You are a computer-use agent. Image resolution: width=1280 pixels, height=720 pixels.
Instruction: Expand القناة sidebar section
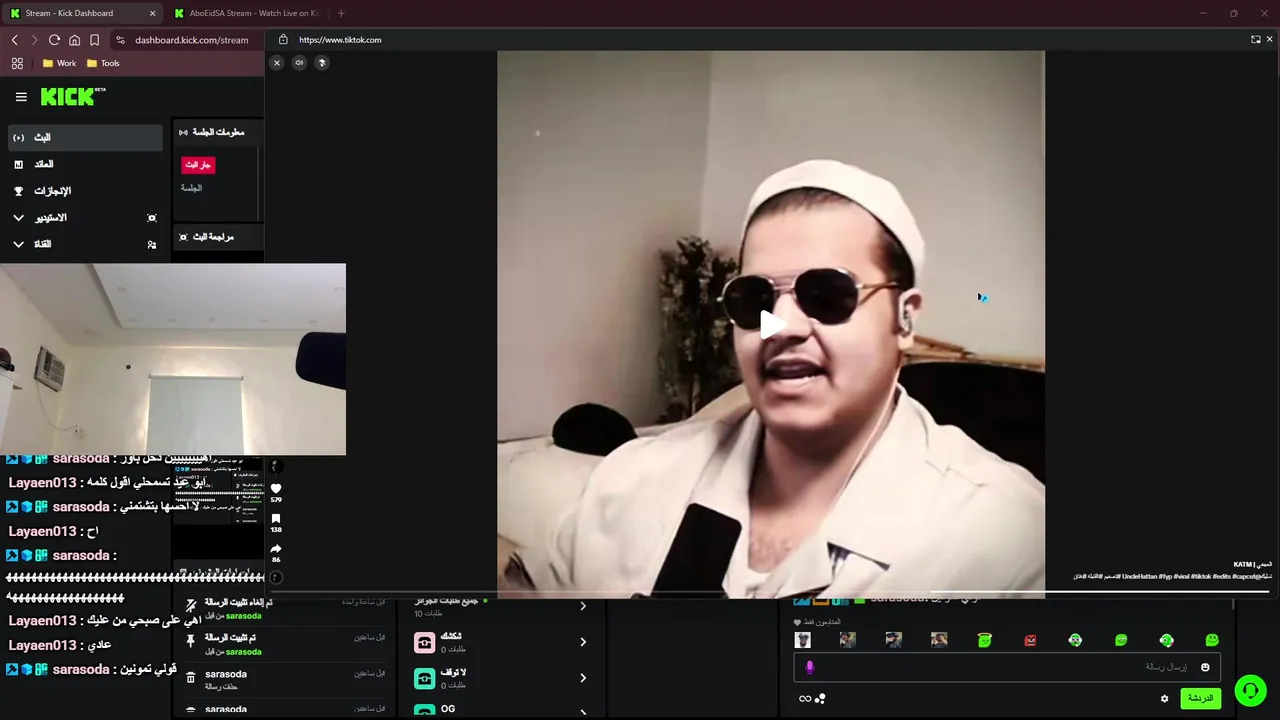point(18,244)
